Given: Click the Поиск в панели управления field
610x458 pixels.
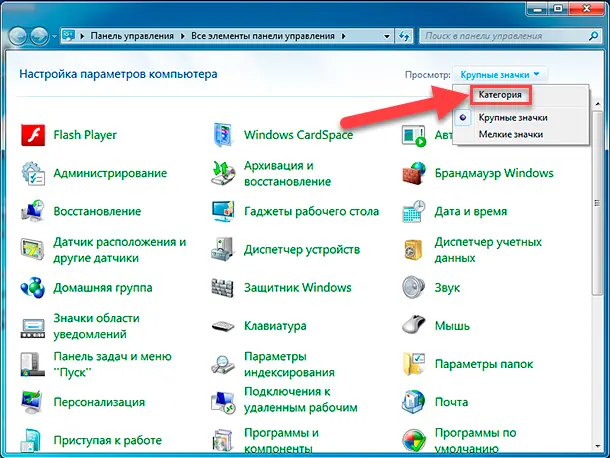Looking at the screenshot, I should pos(510,36).
